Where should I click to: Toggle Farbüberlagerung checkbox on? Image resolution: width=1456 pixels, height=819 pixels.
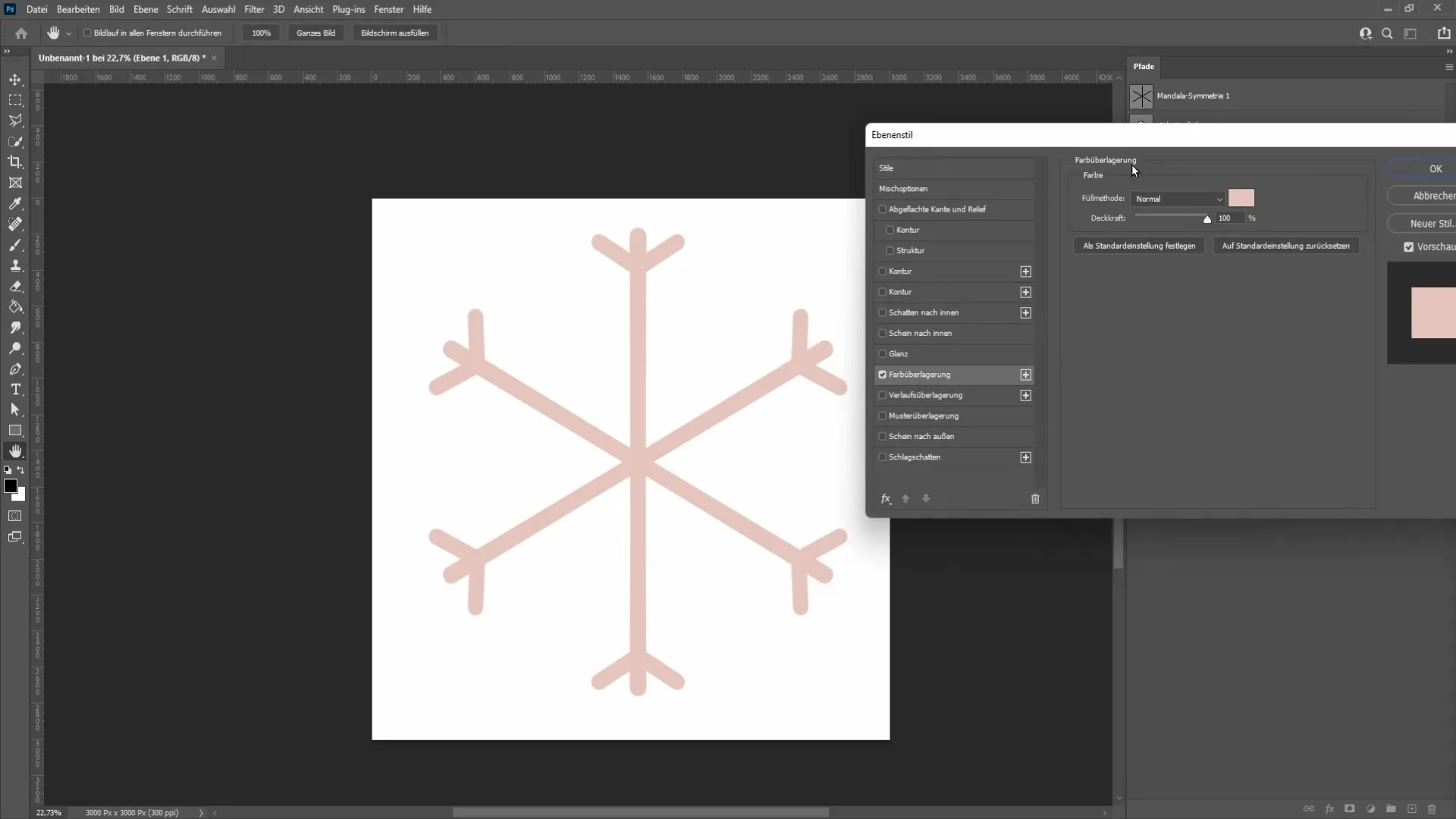tap(882, 374)
